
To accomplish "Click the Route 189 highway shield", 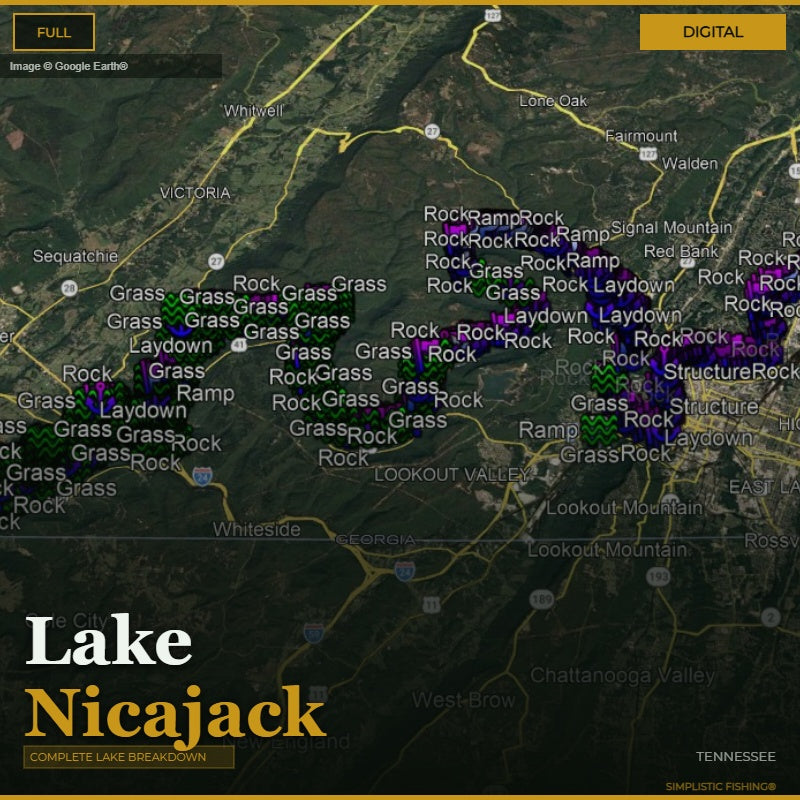I will click(x=542, y=599).
